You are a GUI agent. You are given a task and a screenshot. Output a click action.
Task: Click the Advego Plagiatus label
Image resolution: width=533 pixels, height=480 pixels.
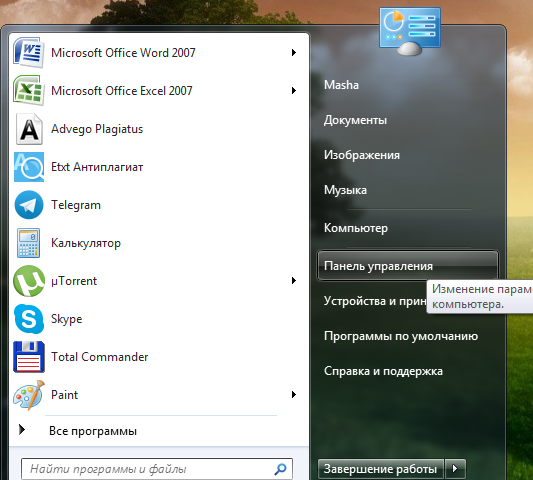[97, 129]
